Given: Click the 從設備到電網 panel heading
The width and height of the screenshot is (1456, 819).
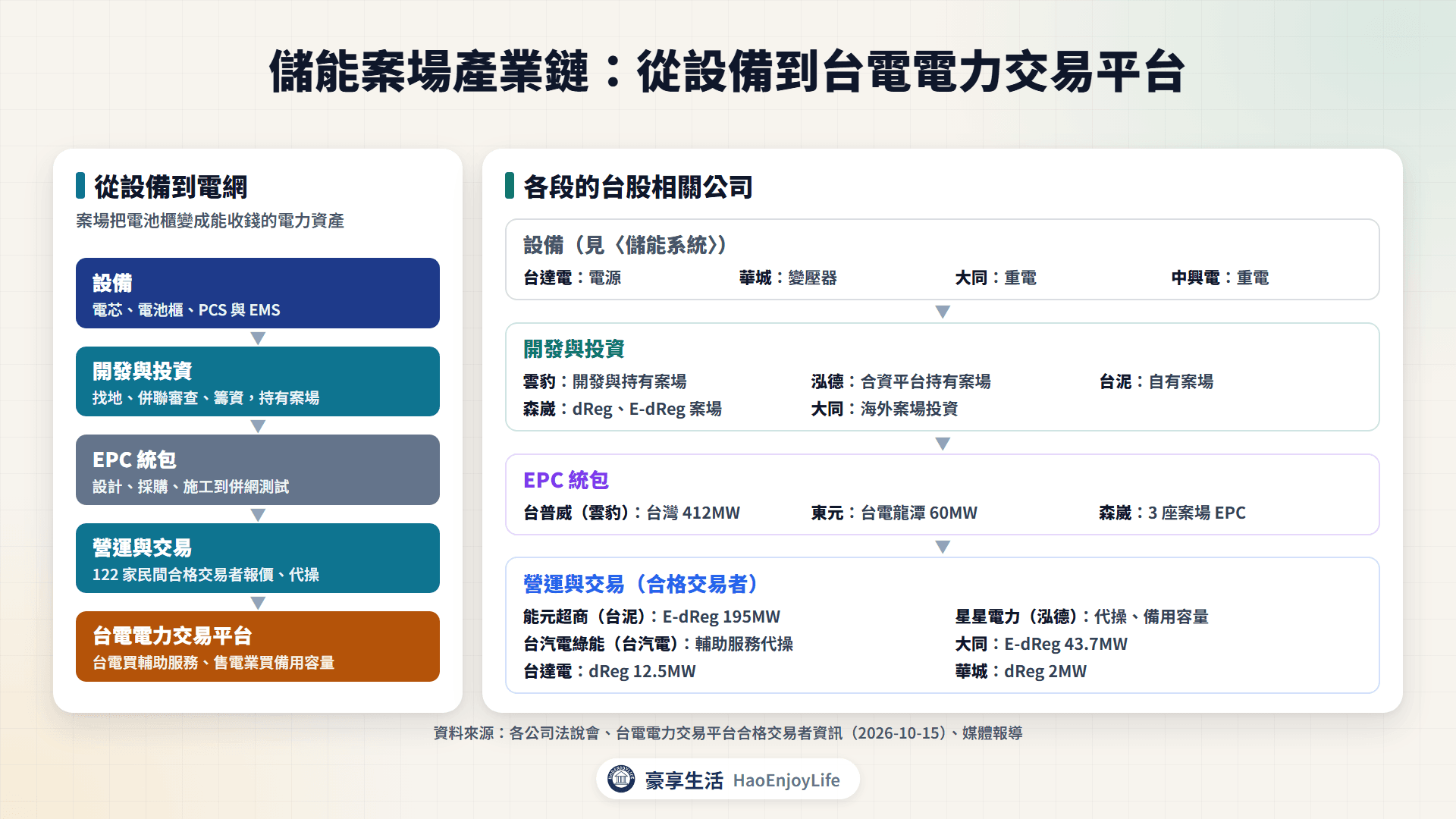Looking at the screenshot, I should pyautogui.click(x=171, y=187).
